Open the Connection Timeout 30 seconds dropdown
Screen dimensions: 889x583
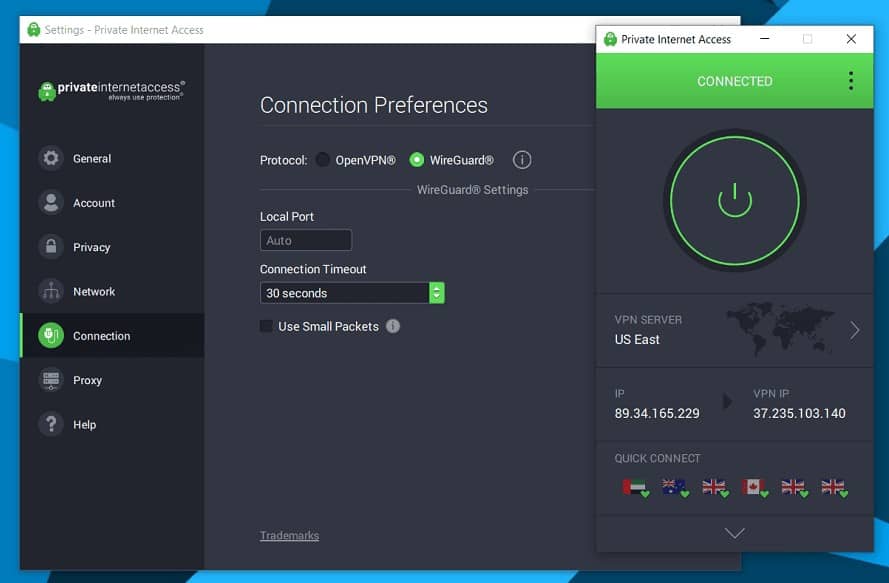[x=352, y=293]
